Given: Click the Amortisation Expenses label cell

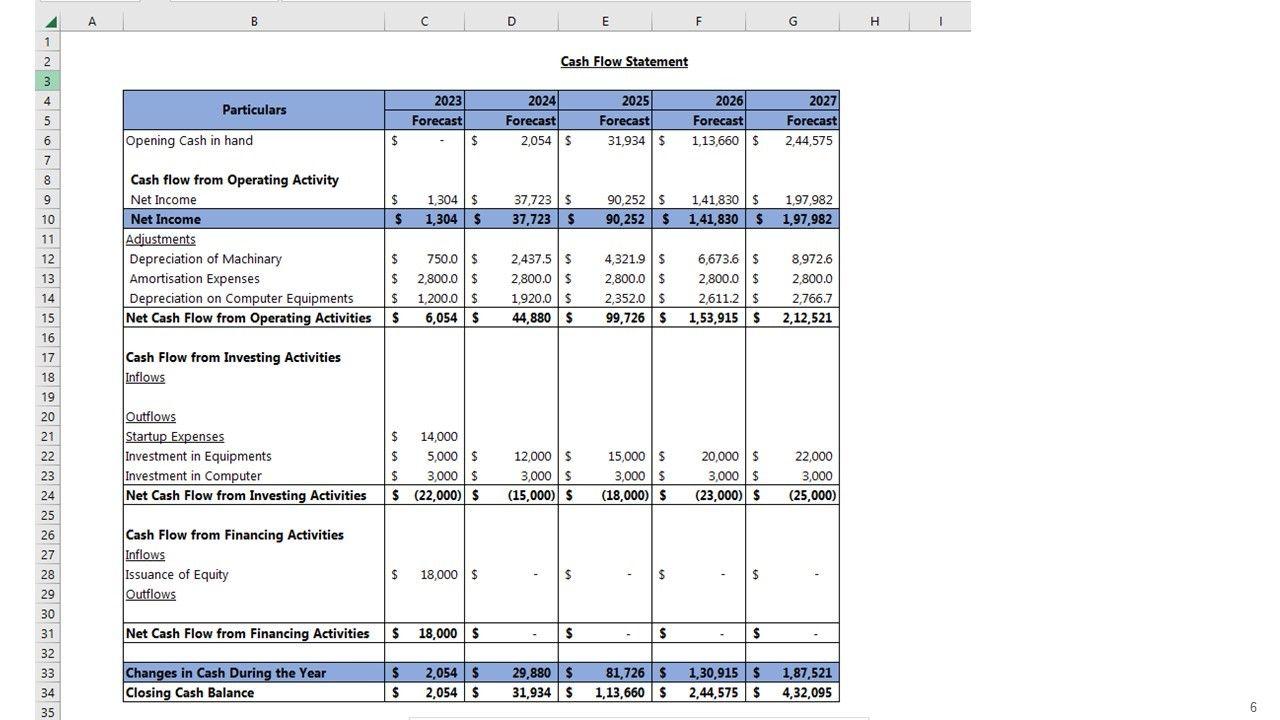Looking at the screenshot, I should pyautogui.click(x=194, y=279).
